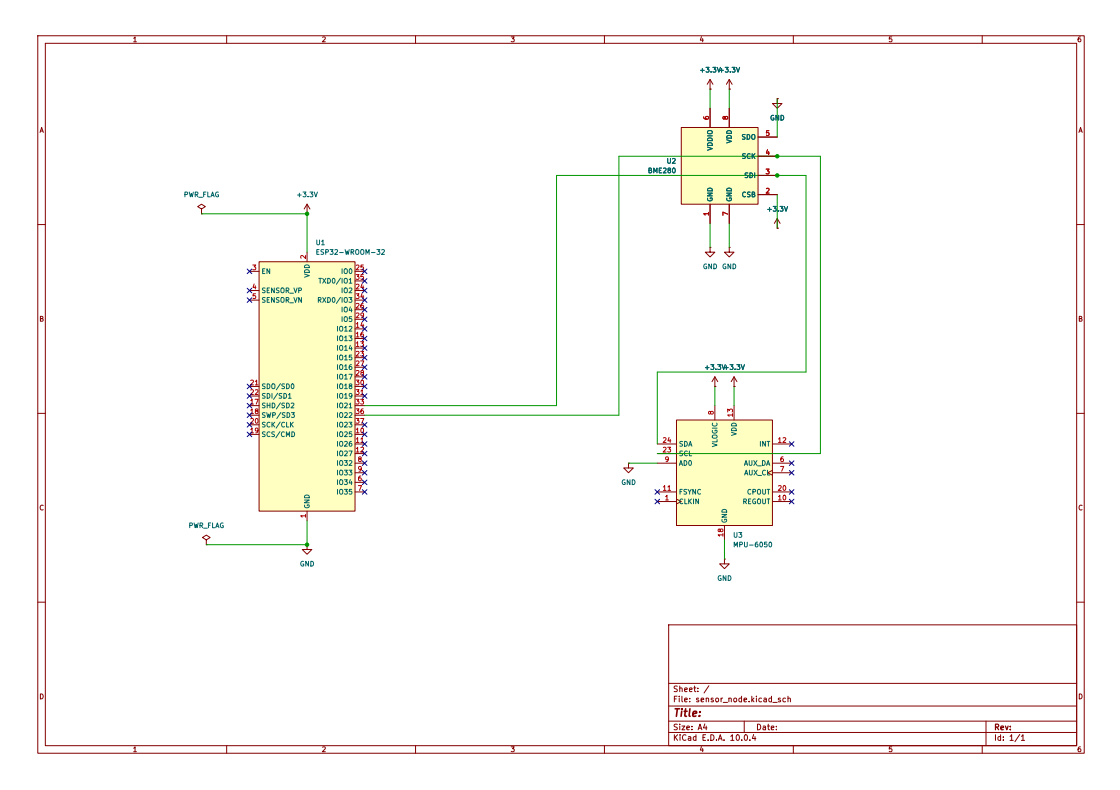Image resolution: width=1120 pixels, height=790 pixels.
Task: Select the Date: field in the title block
Action: point(766,727)
